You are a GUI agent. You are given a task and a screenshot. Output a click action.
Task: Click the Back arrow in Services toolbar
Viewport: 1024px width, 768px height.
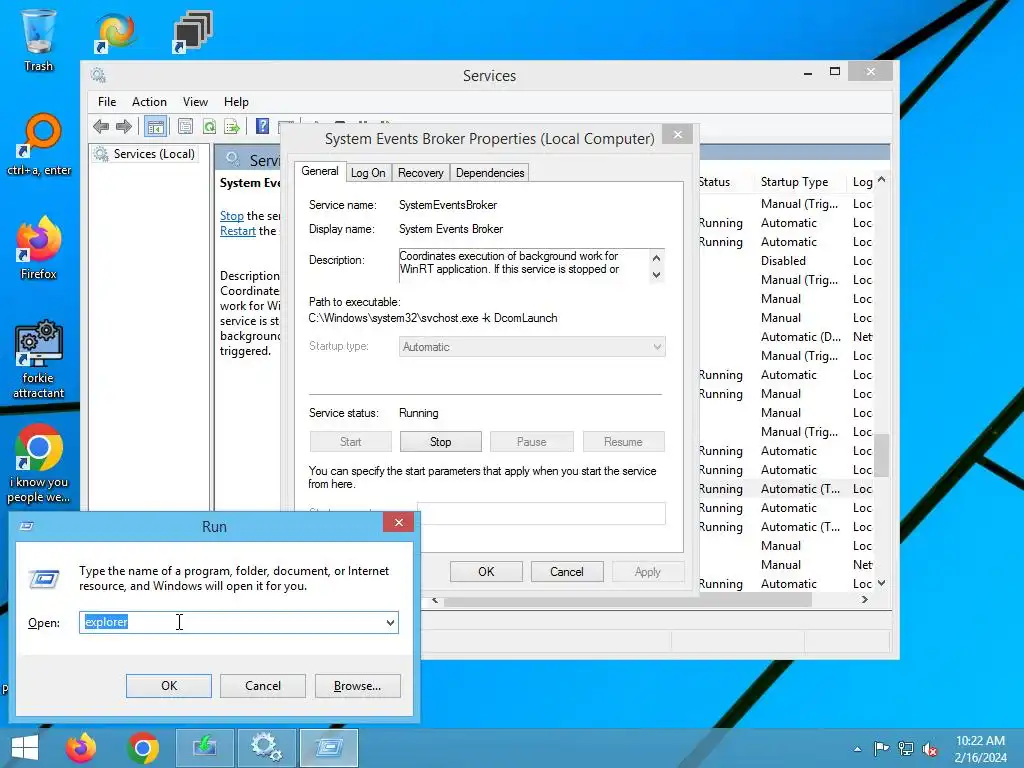pos(101,126)
